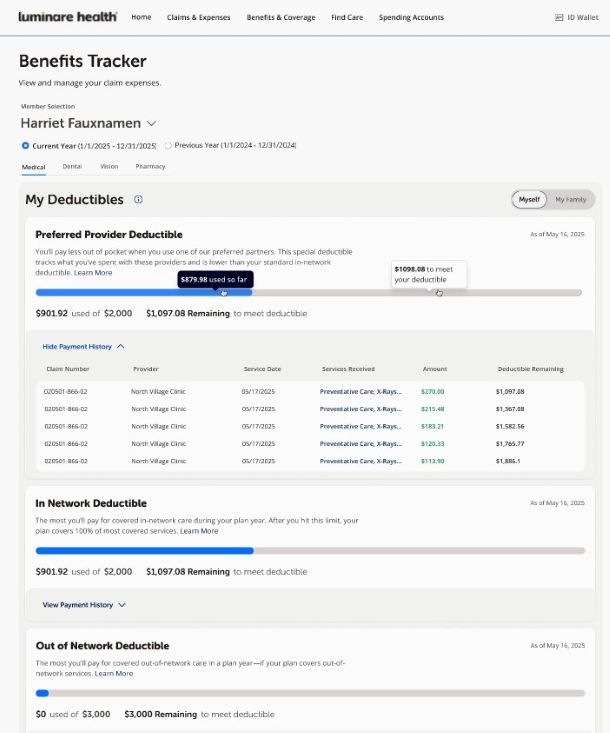Click the Preferred Provider deductible progress bar
Viewport: 610px width, 733px height.
pos(308,293)
